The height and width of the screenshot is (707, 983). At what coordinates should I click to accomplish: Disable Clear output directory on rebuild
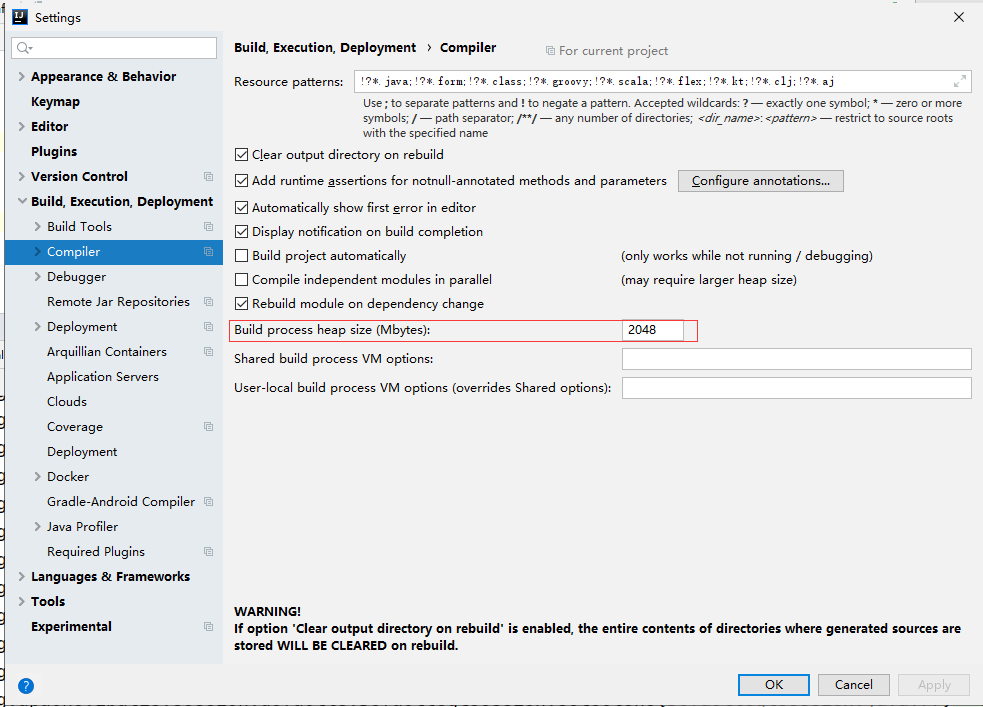point(241,155)
